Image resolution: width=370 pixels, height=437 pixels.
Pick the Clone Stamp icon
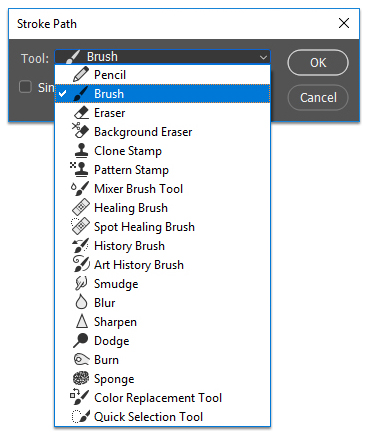point(81,151)
